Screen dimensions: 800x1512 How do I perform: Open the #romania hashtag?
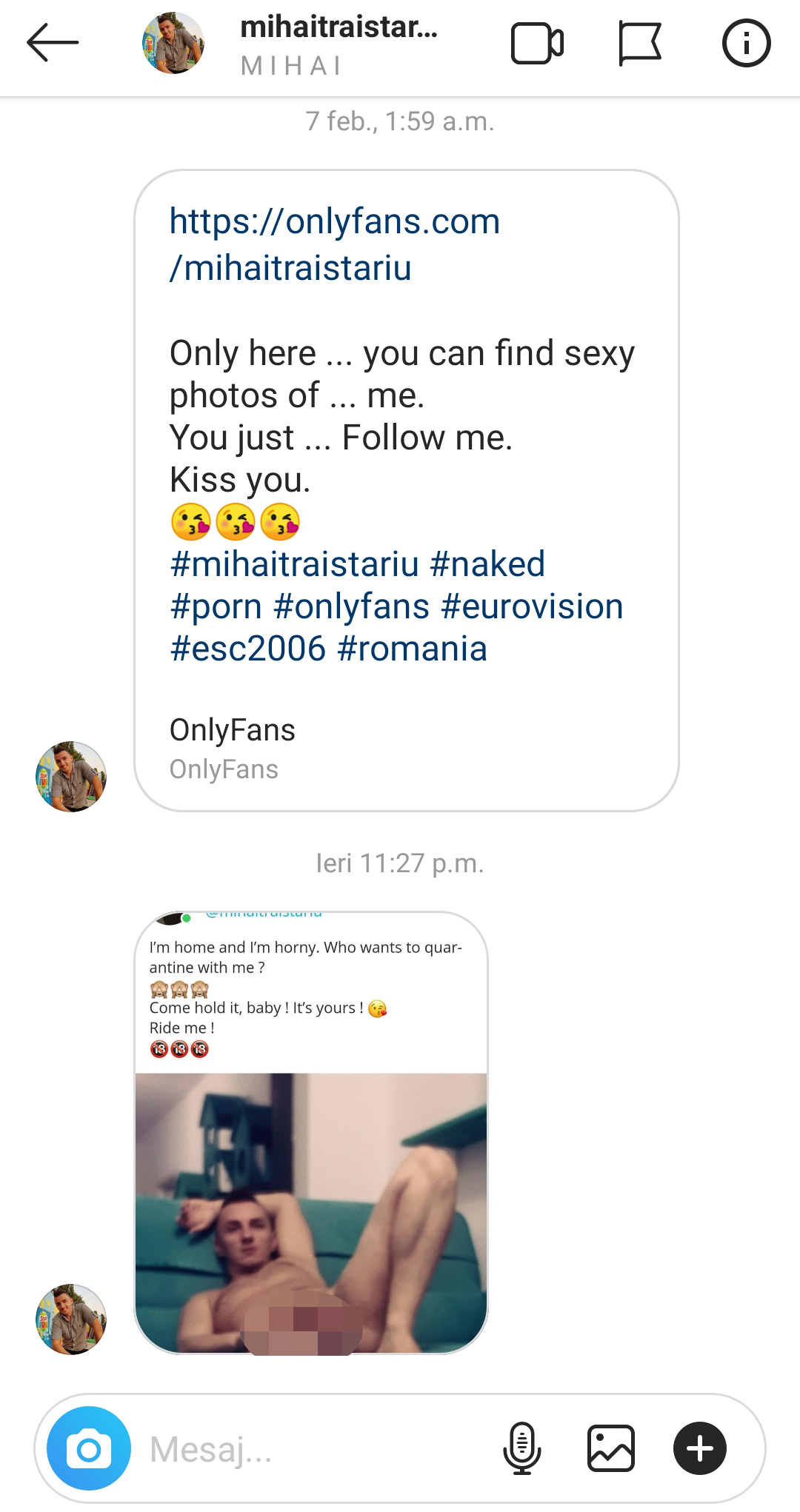tap(412, 649)
